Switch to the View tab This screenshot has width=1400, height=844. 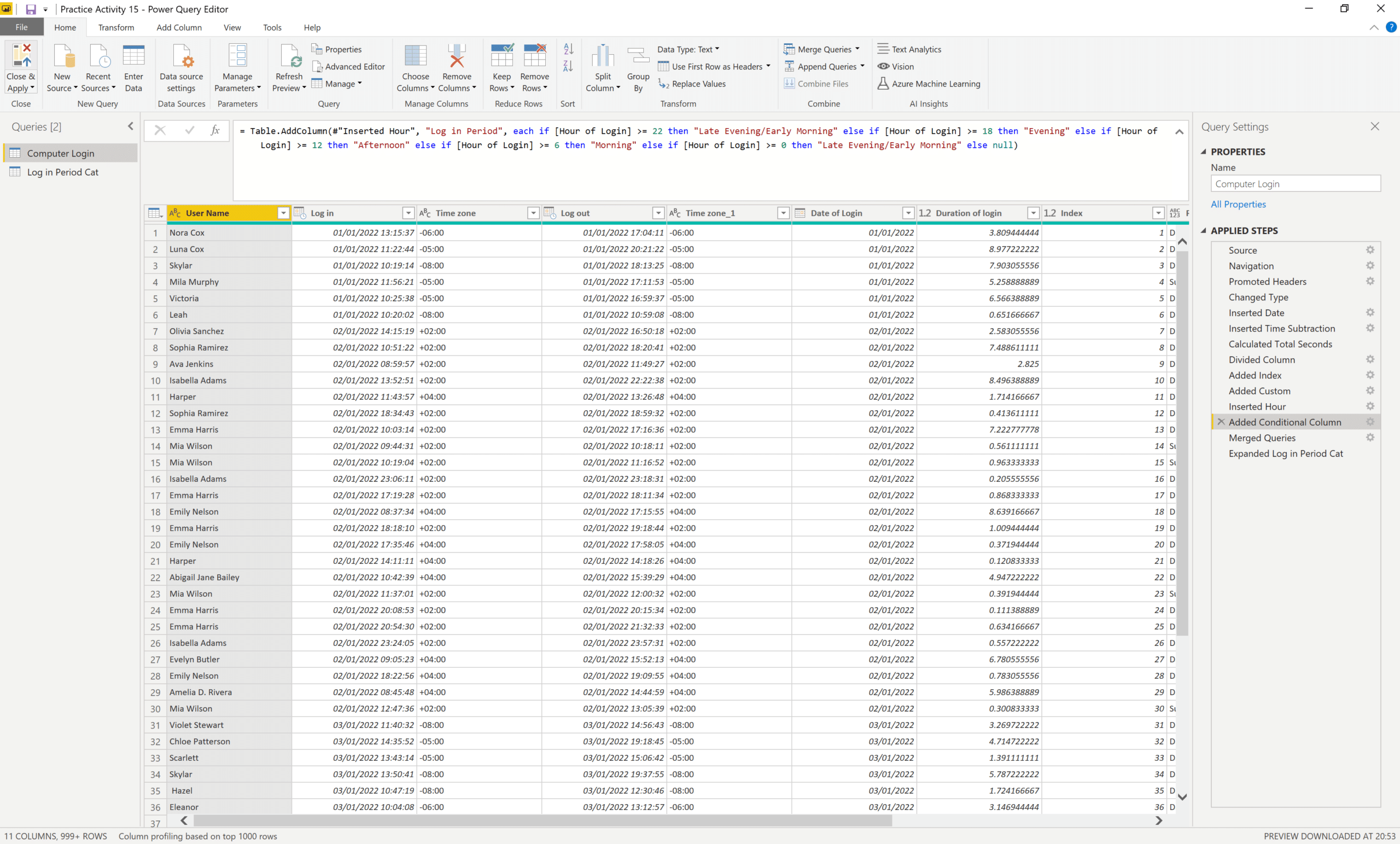(232, 27)
